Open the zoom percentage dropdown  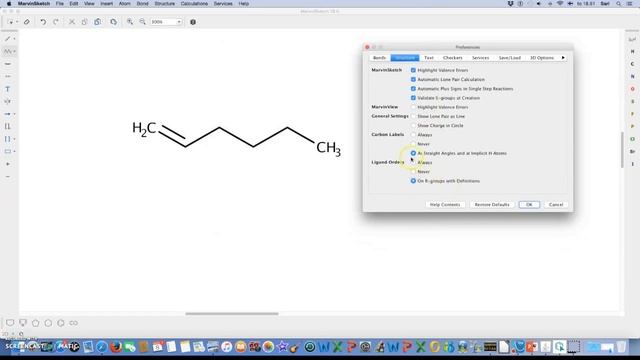click(179, 22)
